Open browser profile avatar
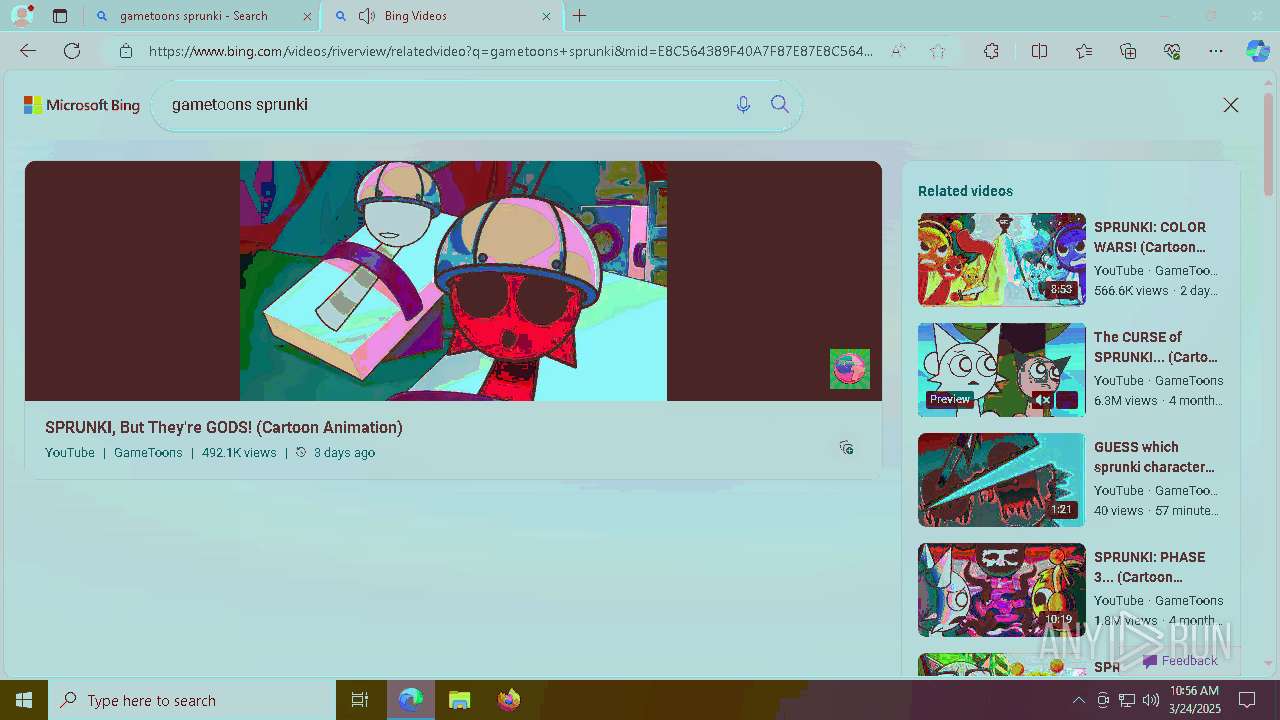Screen dimensions: 1280x720 [21, 16]
